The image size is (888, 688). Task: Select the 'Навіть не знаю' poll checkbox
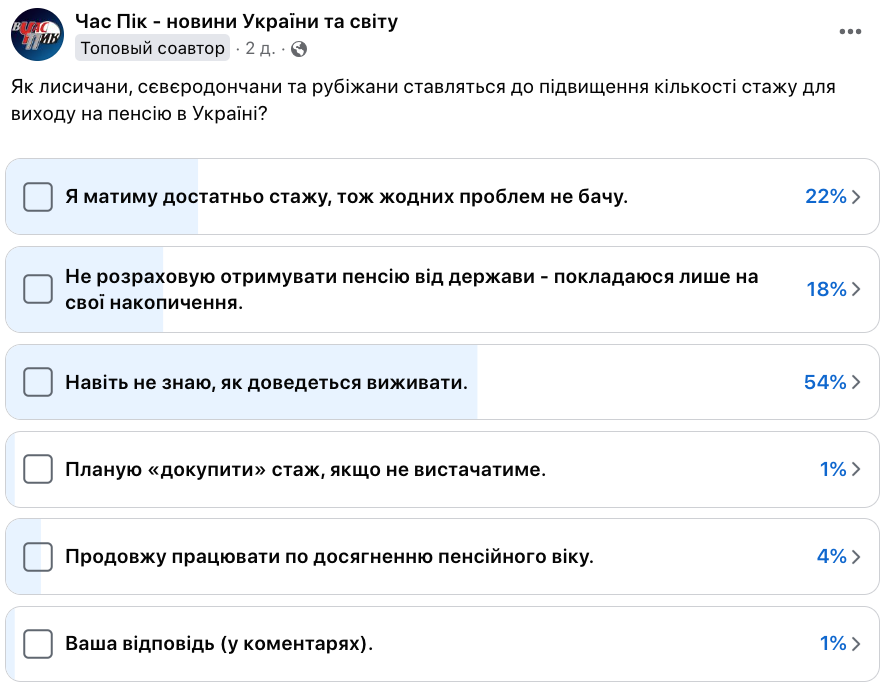pos(38,382)
